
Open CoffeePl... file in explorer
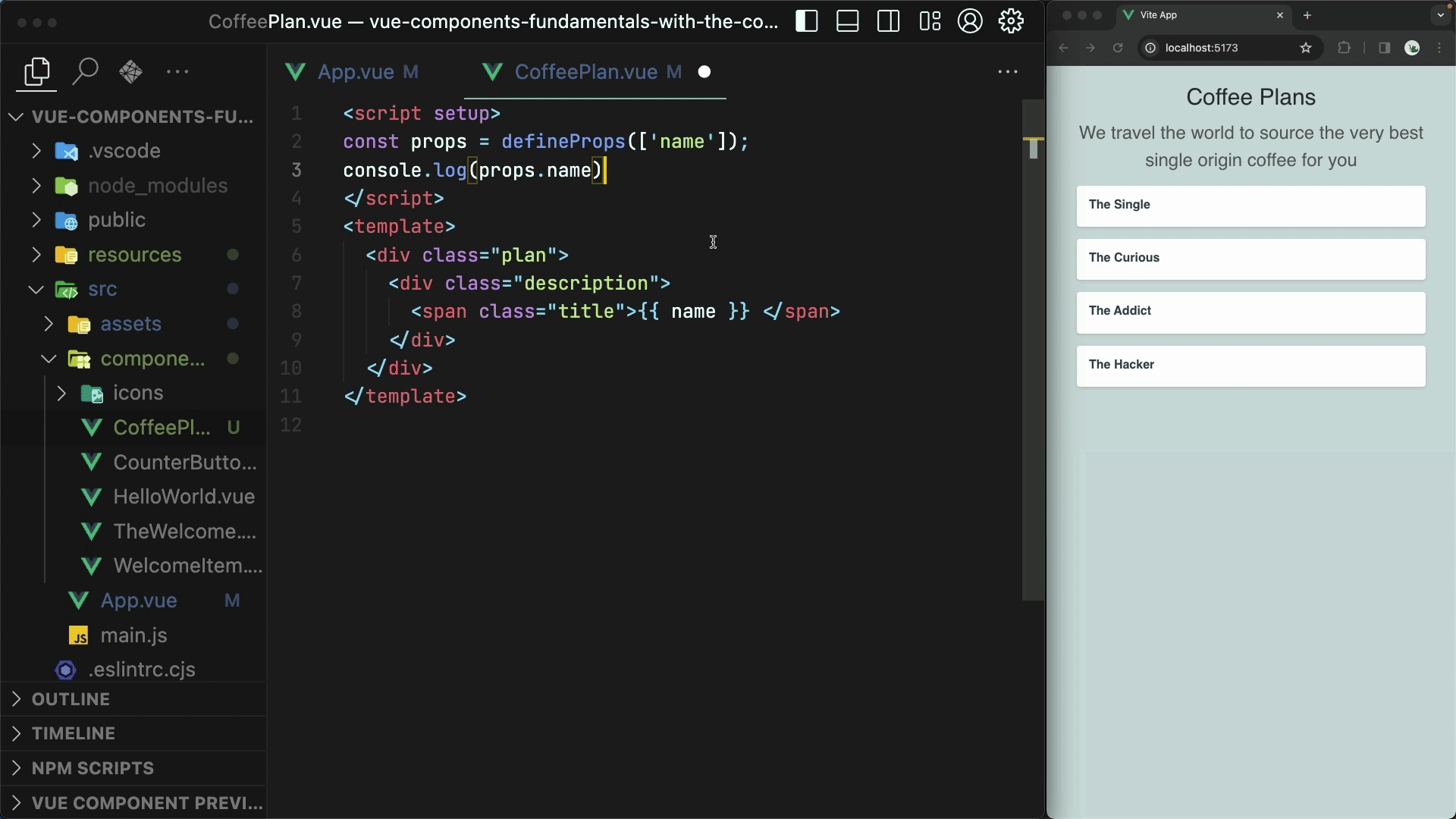(x=133, y=428)
